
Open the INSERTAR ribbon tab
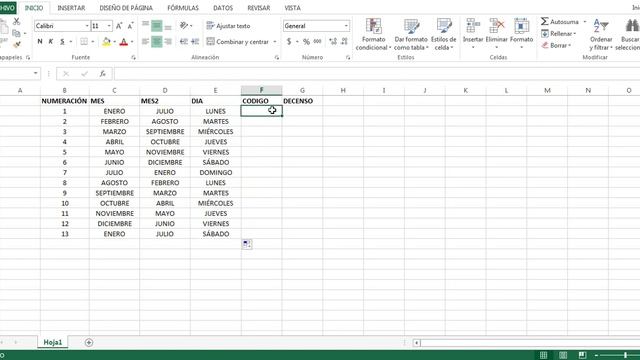click(71, 8)
